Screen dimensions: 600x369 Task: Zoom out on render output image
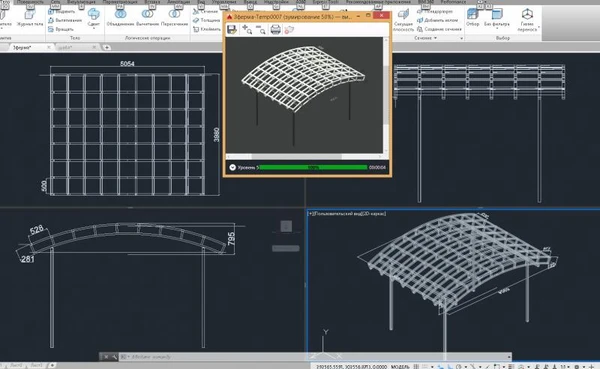click(x=261, y=29)
